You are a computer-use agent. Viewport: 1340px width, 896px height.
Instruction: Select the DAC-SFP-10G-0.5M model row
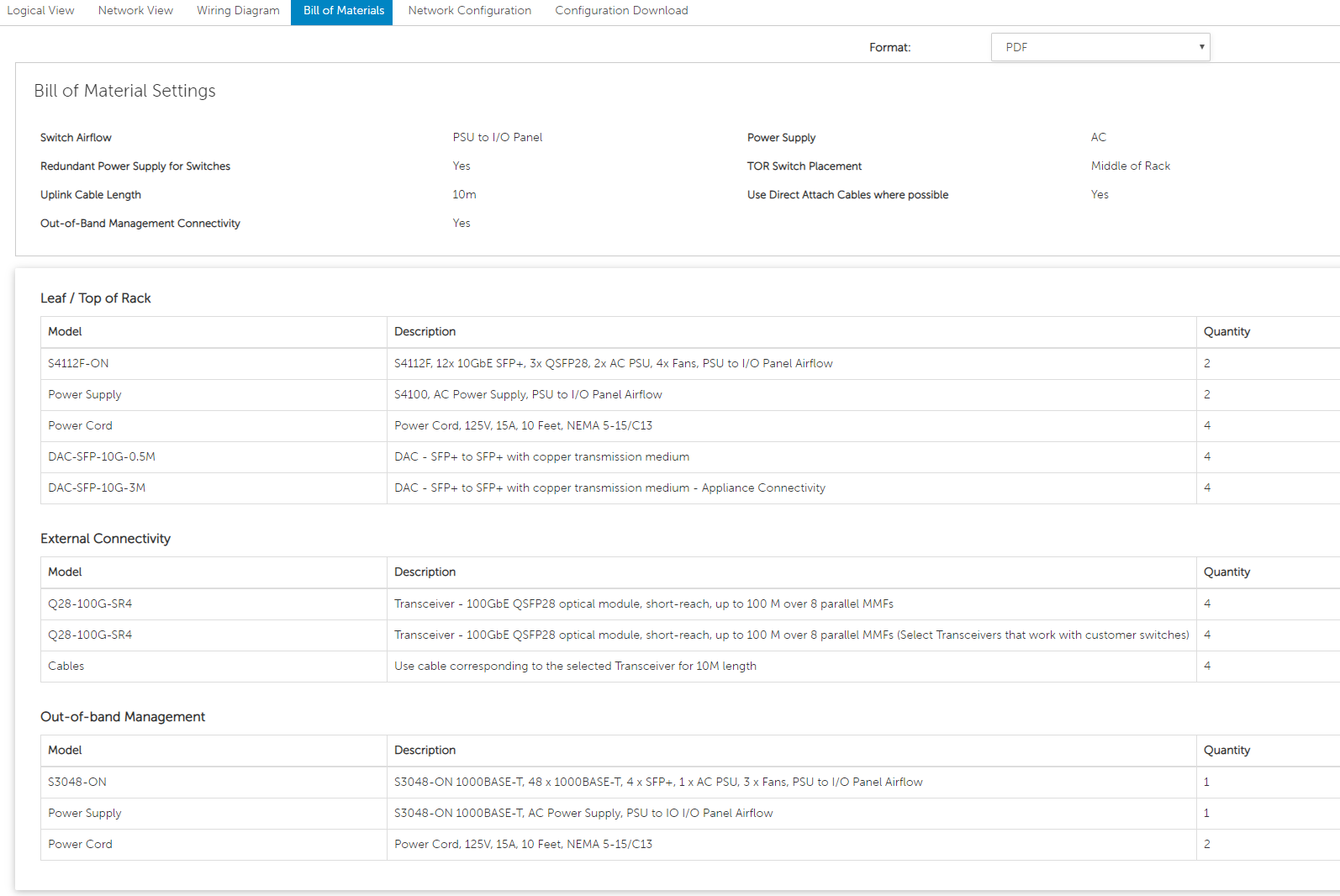pos(102,456)
